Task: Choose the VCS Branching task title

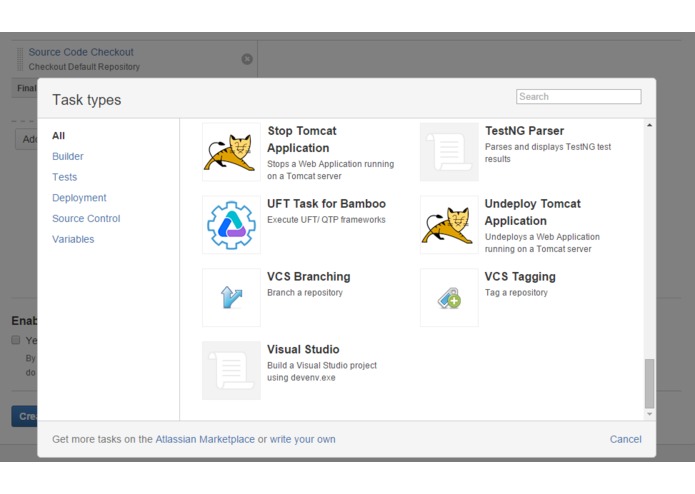Action: (x=308, y=276)
